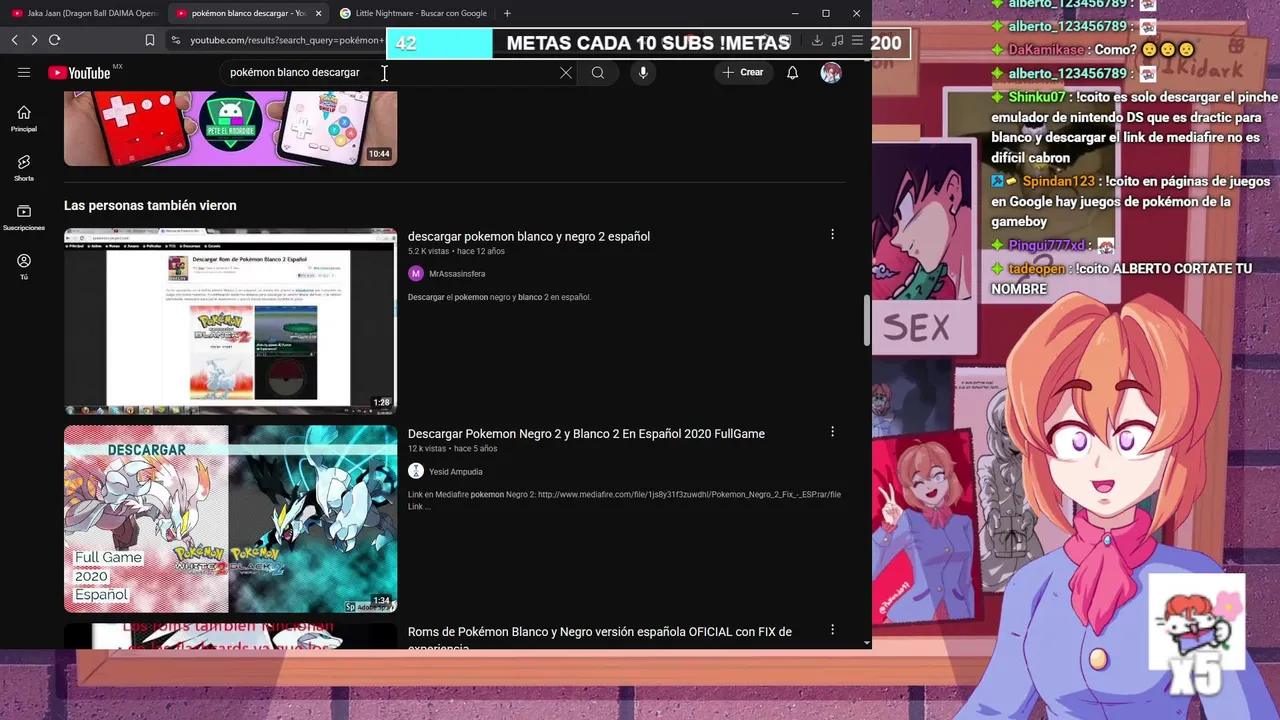Click the 5.2 K vistas hace 12 años text
1280x720 pixels.
coord(456,251)
